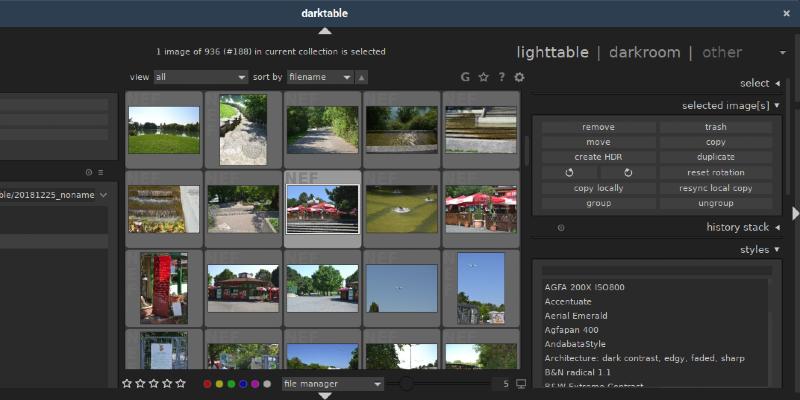The height and width of the screenshot is (400, 800).
Task: Rotate selected image clockwise
Action: 628,173
